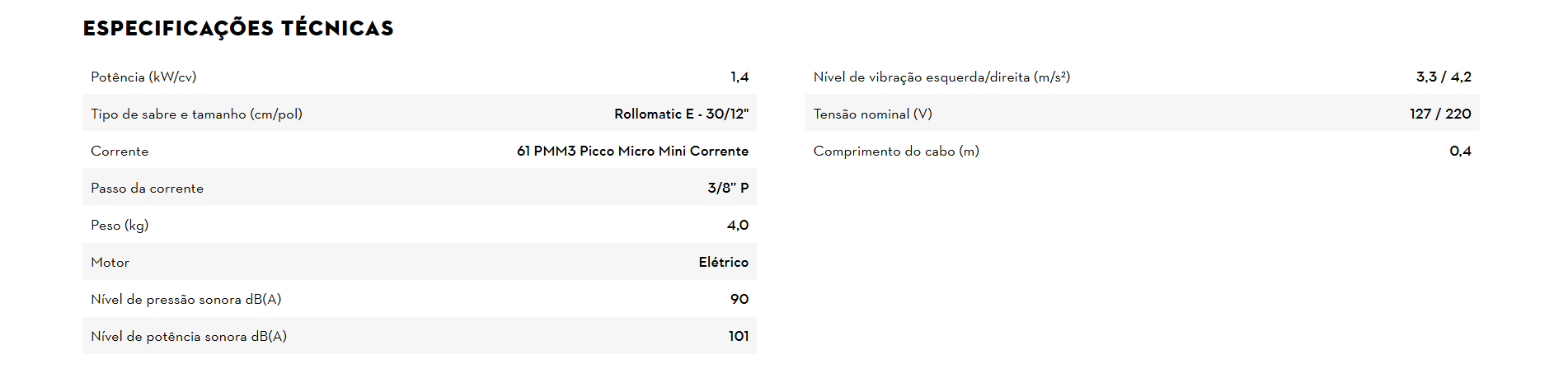
Task: Click the Peso (kg) label
Action: pyautogui.click(x=120, y=225)
